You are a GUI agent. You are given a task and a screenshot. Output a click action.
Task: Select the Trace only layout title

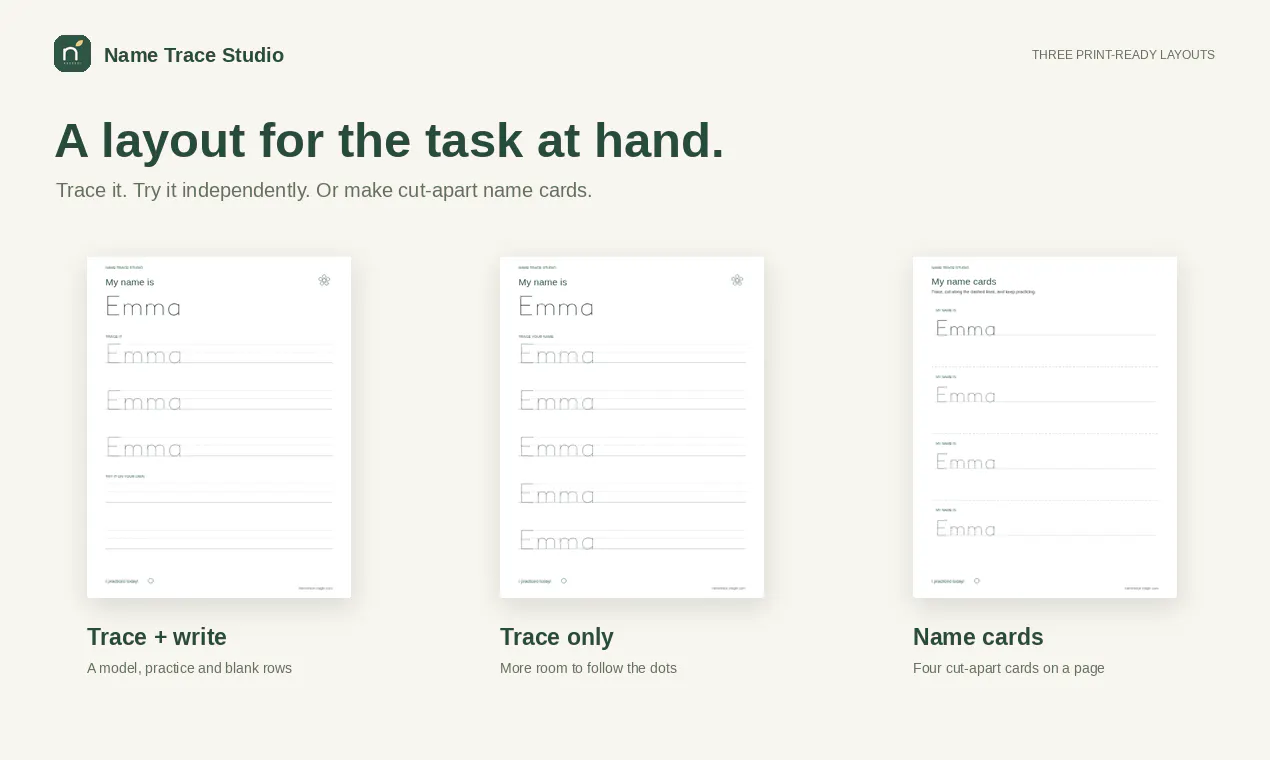(x=557, y=637)
